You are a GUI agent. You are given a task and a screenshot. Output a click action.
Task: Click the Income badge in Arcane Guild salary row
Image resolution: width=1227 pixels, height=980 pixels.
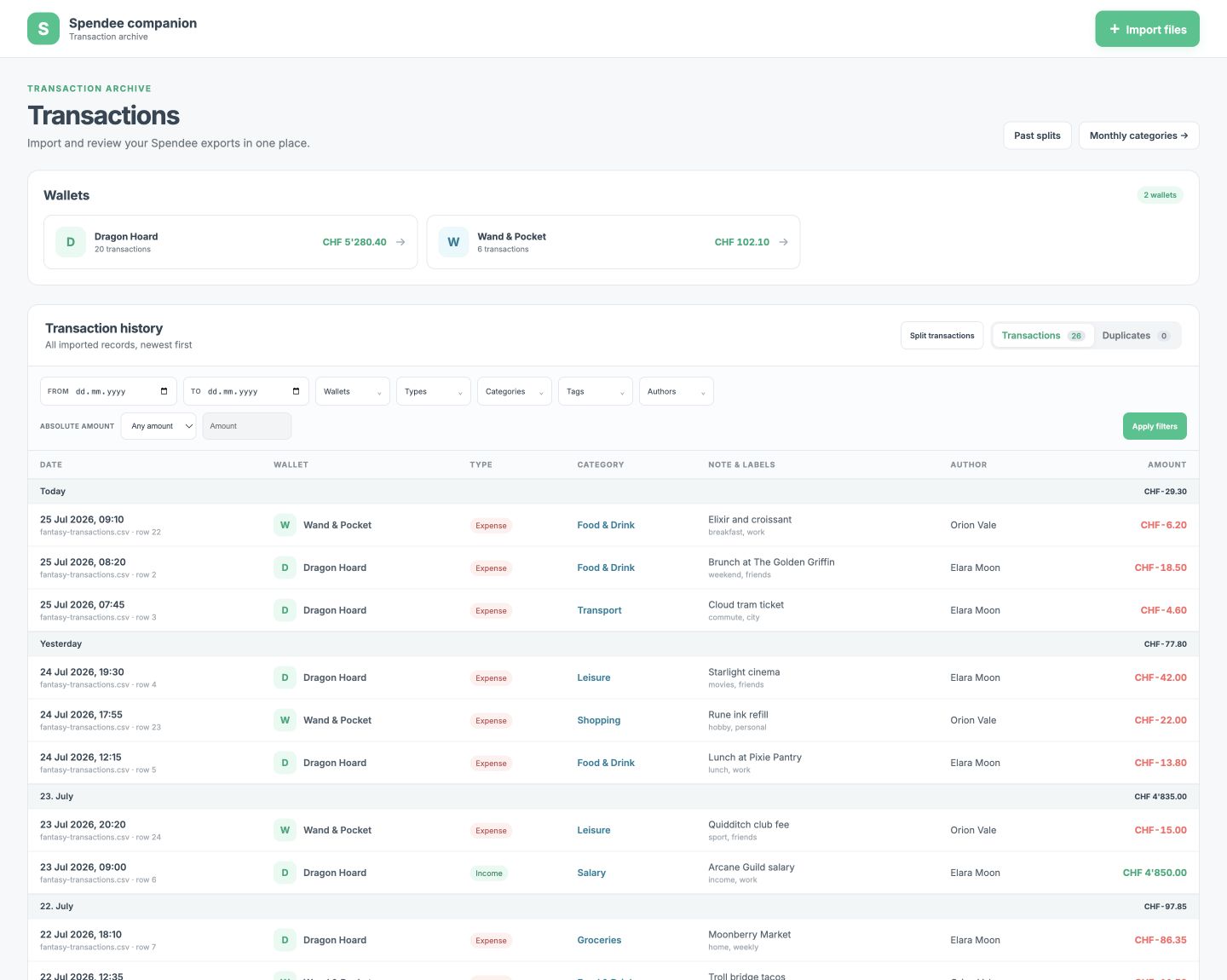pos(489,873)
